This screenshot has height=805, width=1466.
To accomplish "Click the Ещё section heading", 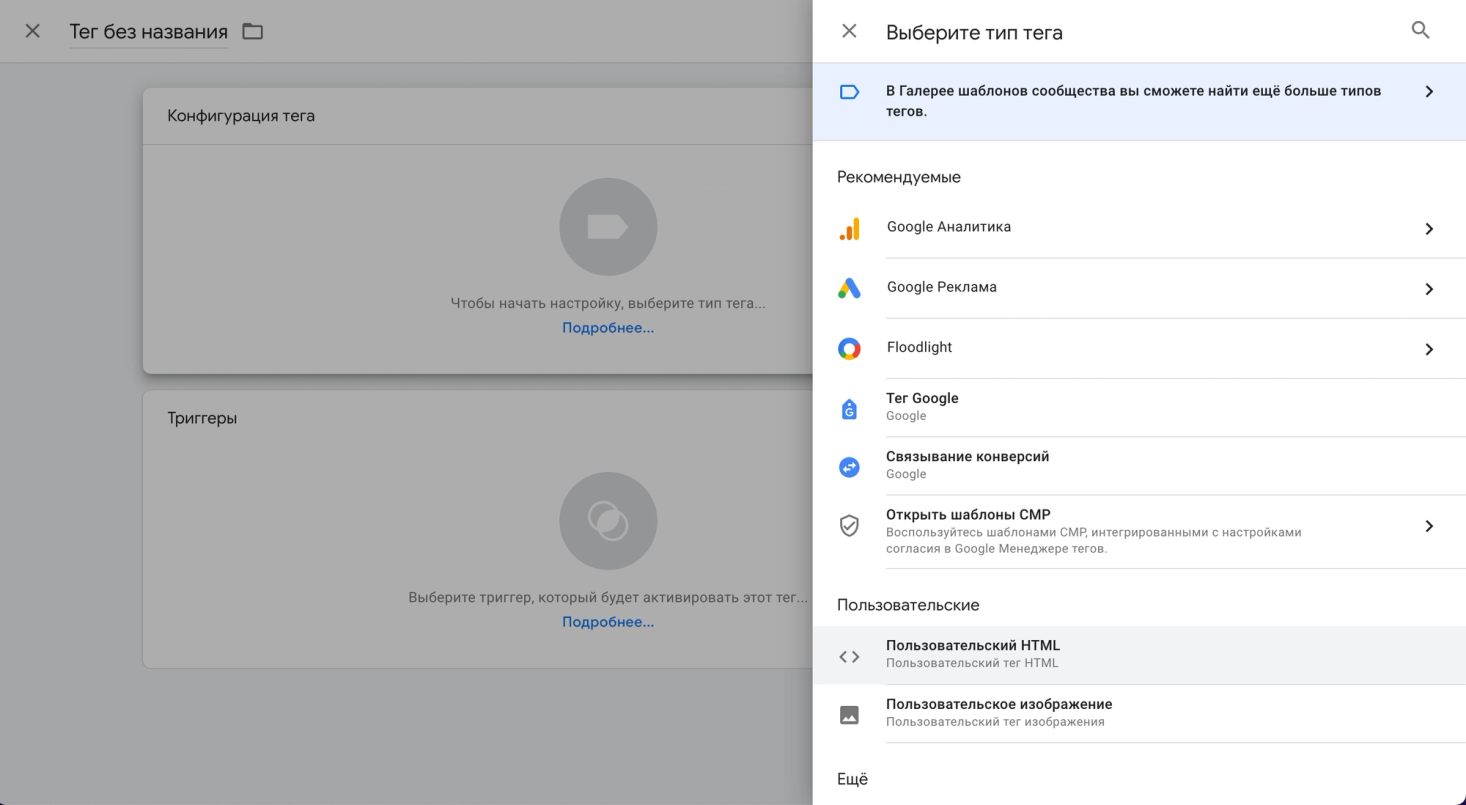I will (x=852, y=779).
